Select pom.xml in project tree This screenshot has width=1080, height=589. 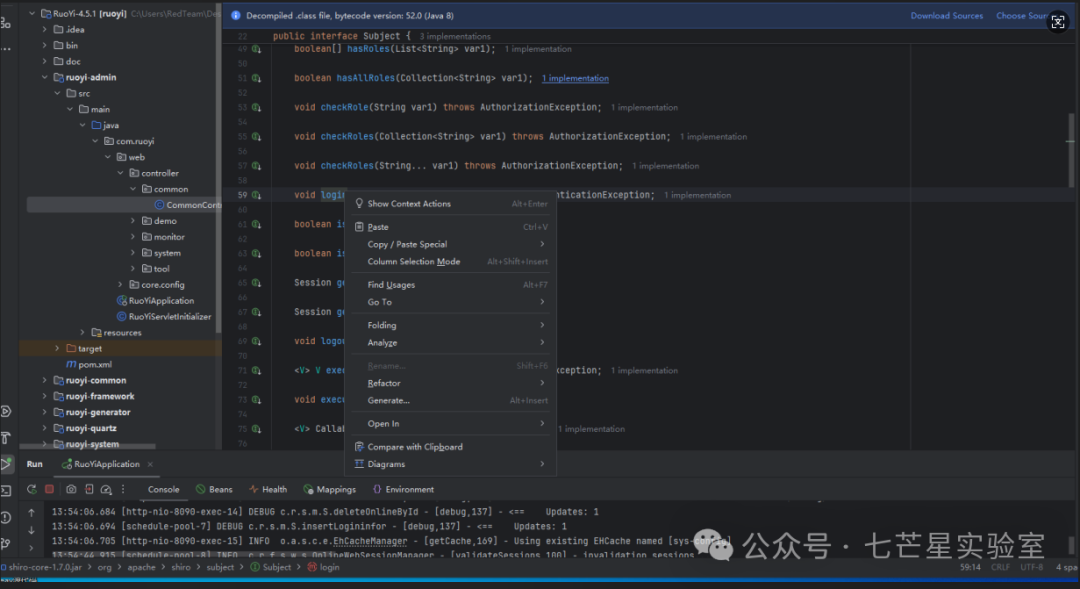click(88, 364)
